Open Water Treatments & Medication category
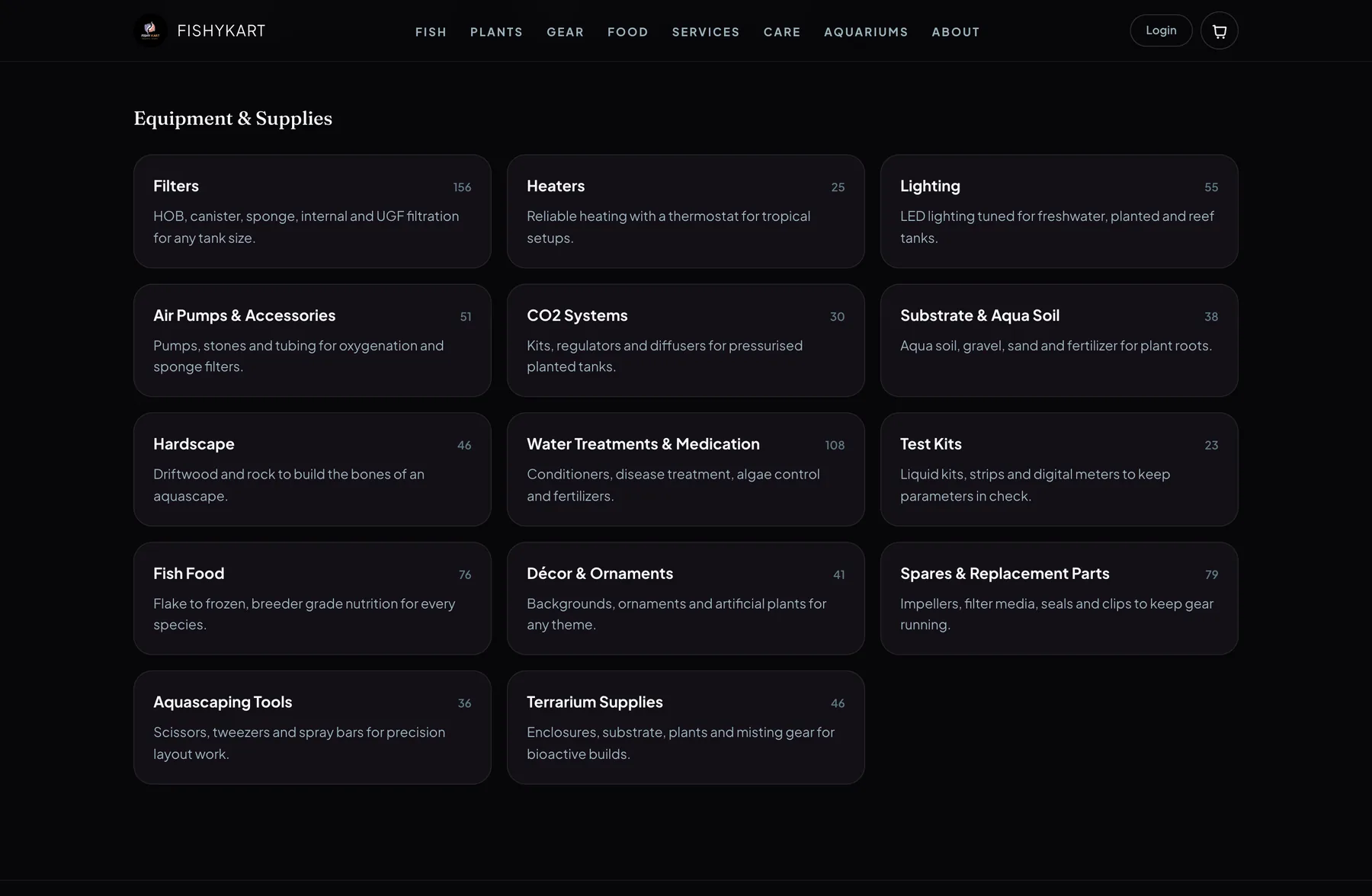 click(686, 469)
